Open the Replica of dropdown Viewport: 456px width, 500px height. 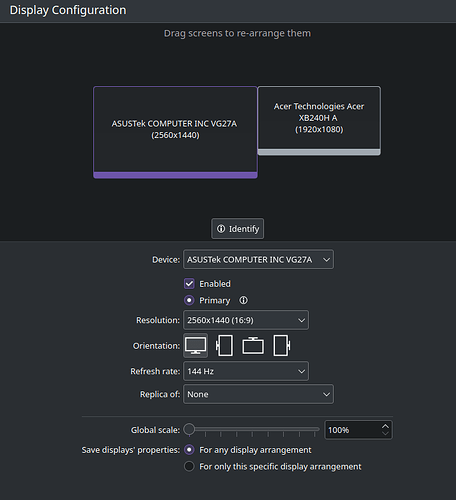(258, 394)
